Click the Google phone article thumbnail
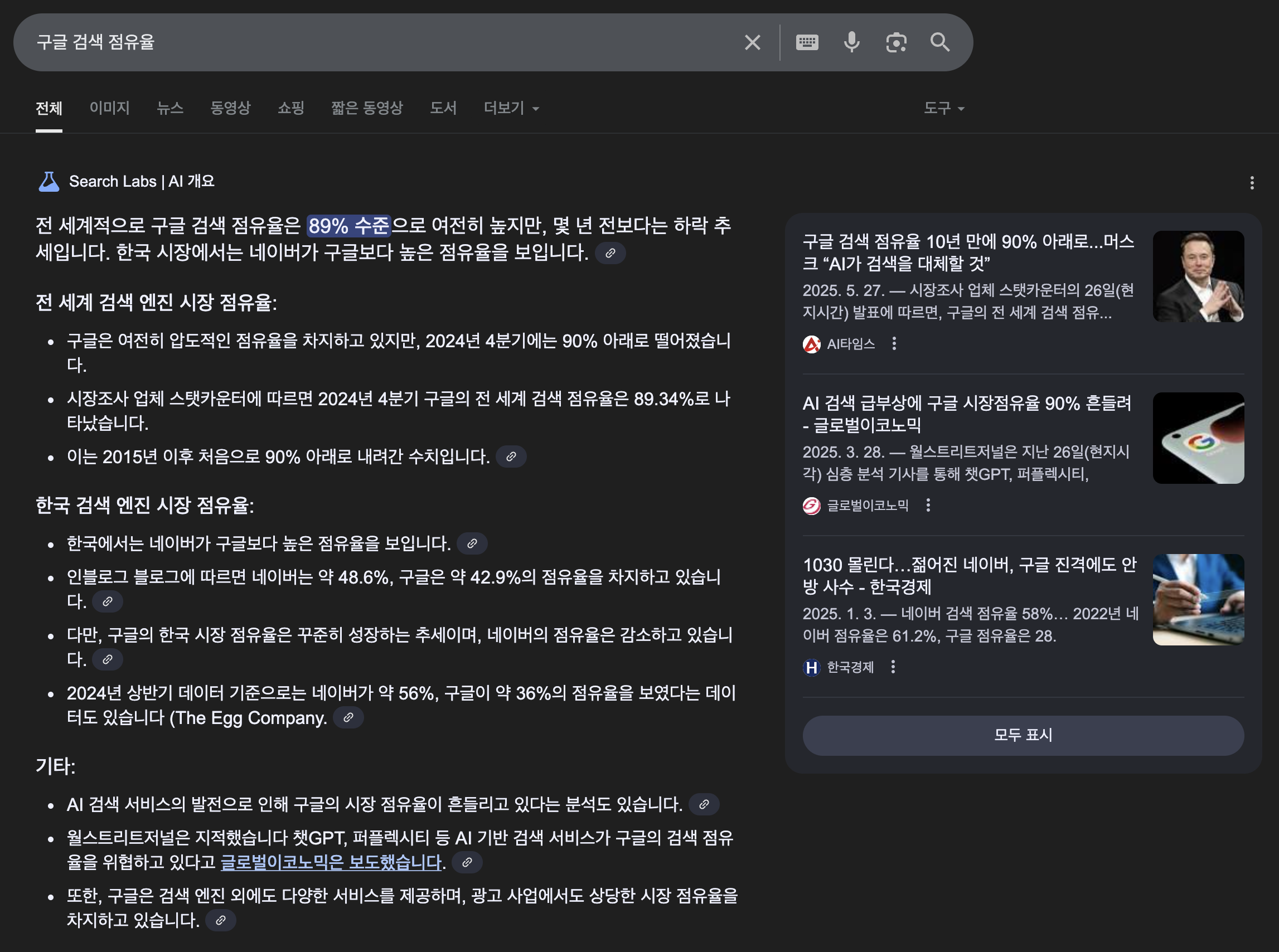The height and width of the screenshot is (952, 1279). coord(1198,438)
